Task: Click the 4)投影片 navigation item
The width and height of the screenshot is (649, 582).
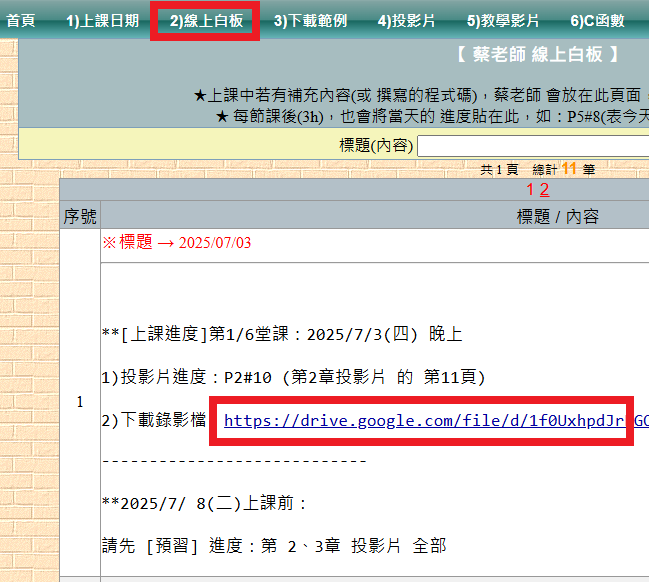Action: tap(406, 21)
